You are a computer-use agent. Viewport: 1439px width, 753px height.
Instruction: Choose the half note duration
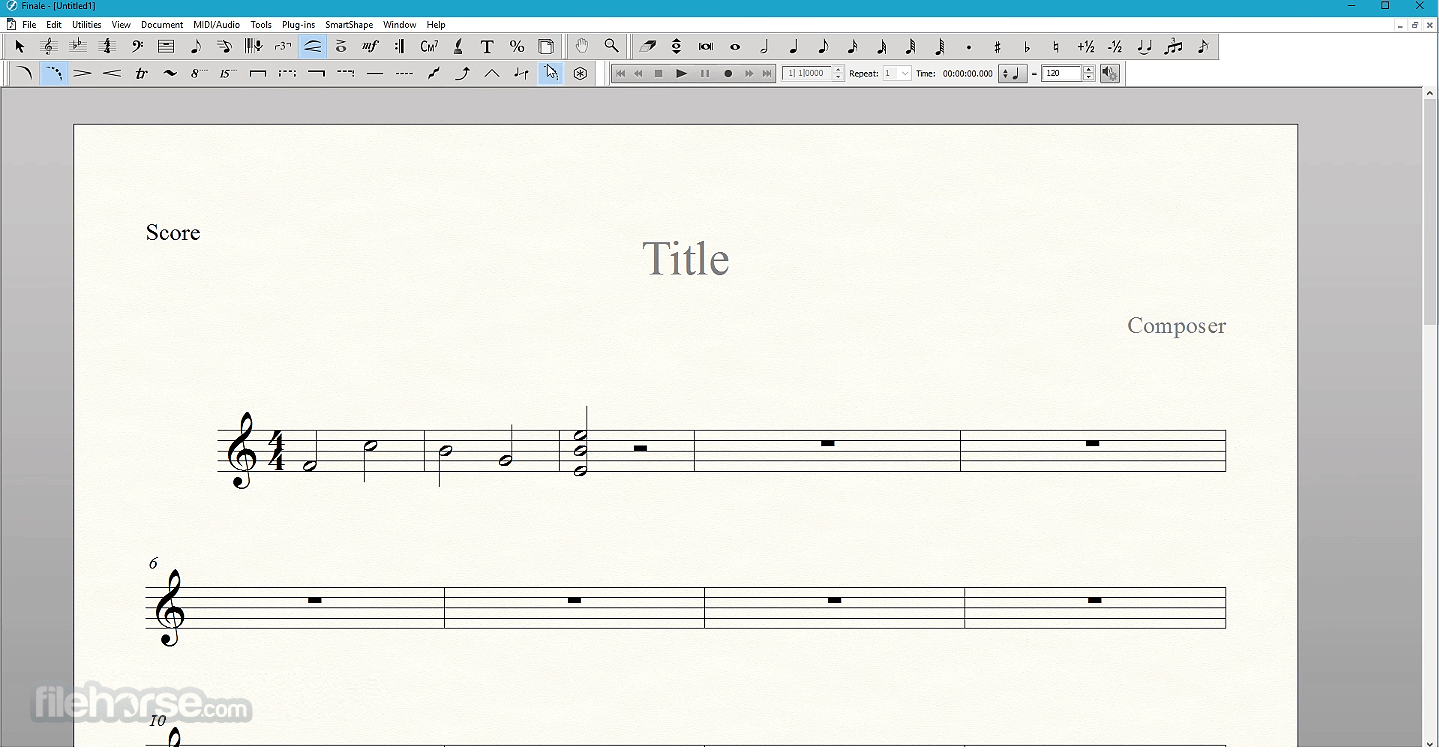click(x=764, y=46)
